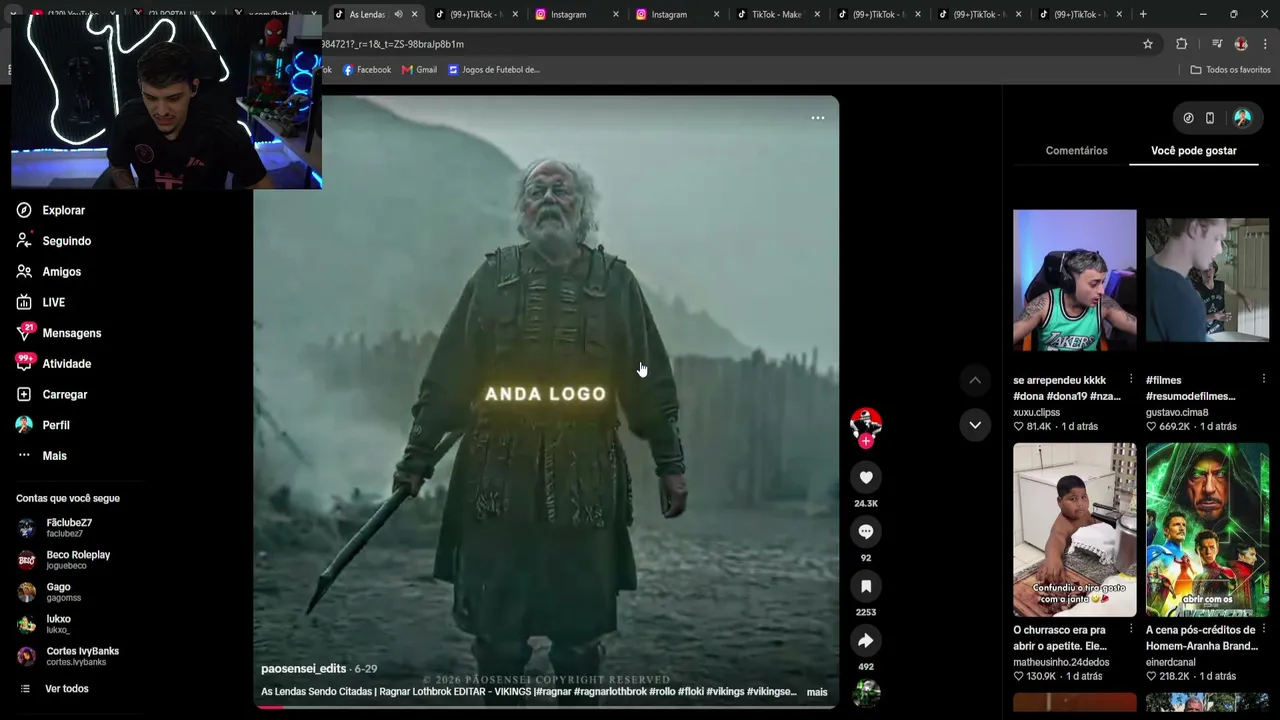
Task: Open options for A cena pós-créditos video
Action: pos(1264,629)
